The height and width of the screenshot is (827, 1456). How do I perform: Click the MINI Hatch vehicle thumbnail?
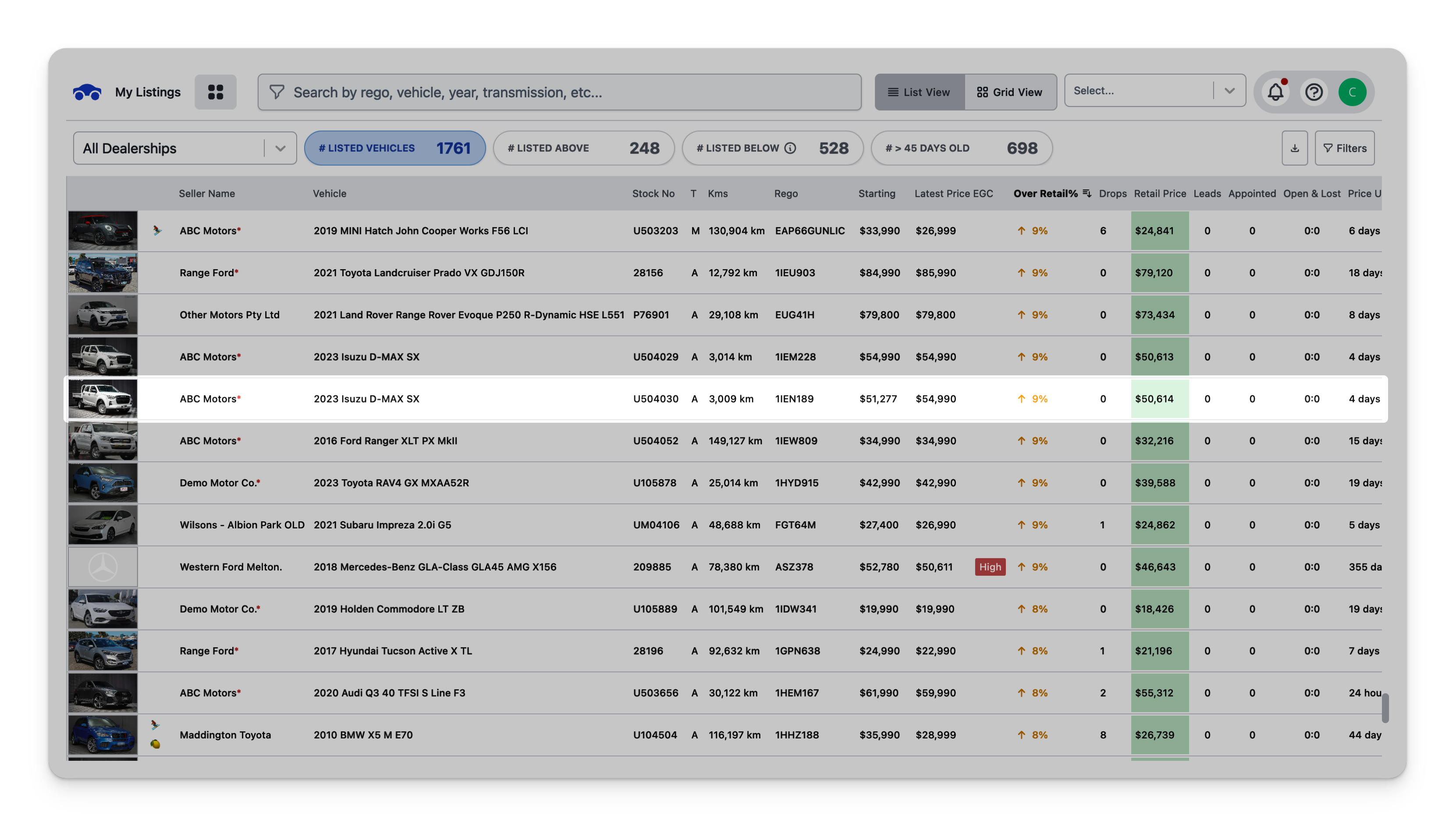(x=103, y=231)
